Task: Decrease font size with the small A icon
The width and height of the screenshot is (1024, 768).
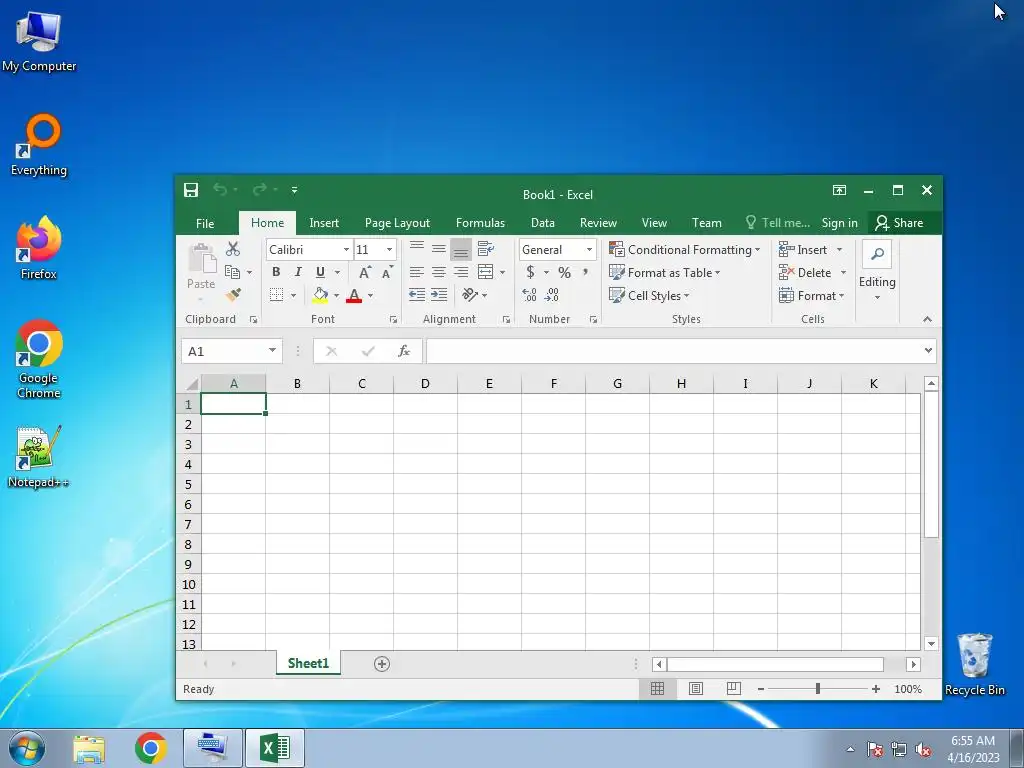Action: [x=387, y=272]
